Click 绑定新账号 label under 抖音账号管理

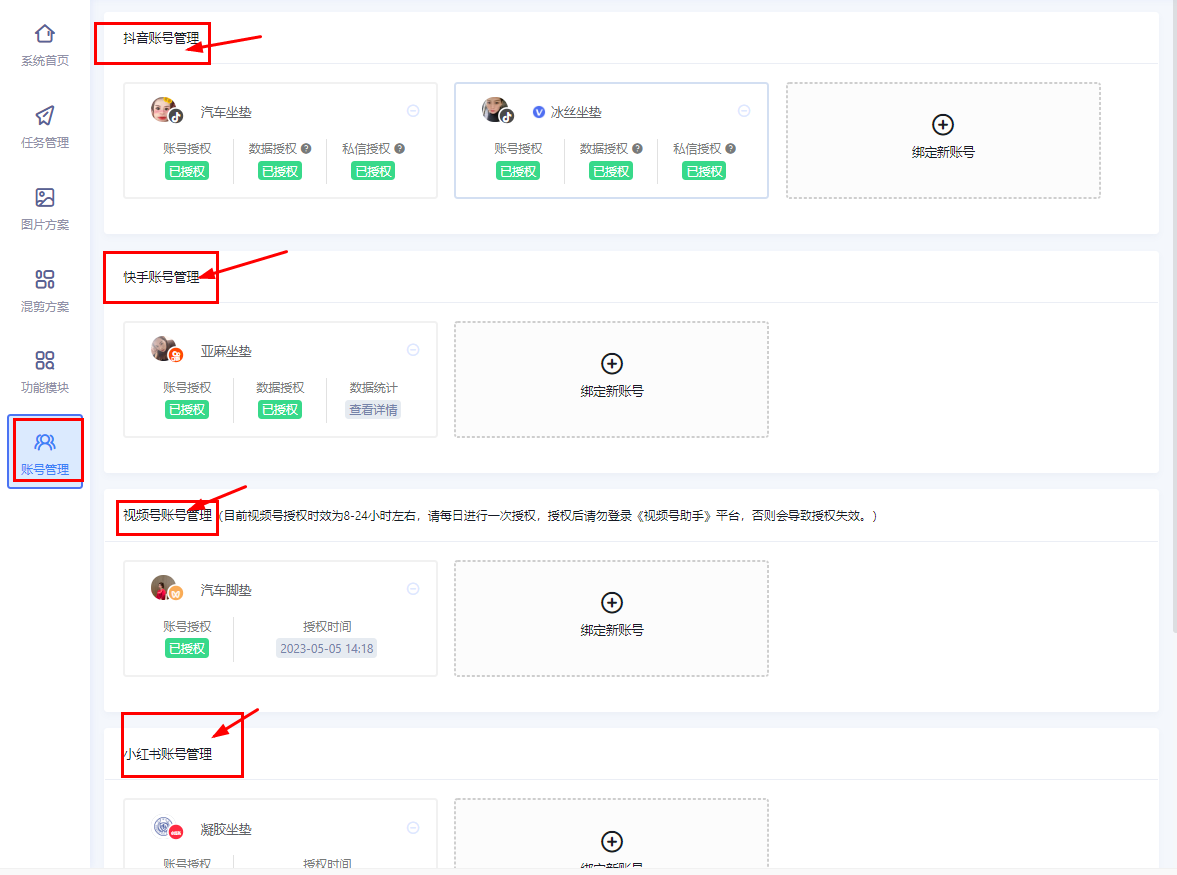coord(943,152)
